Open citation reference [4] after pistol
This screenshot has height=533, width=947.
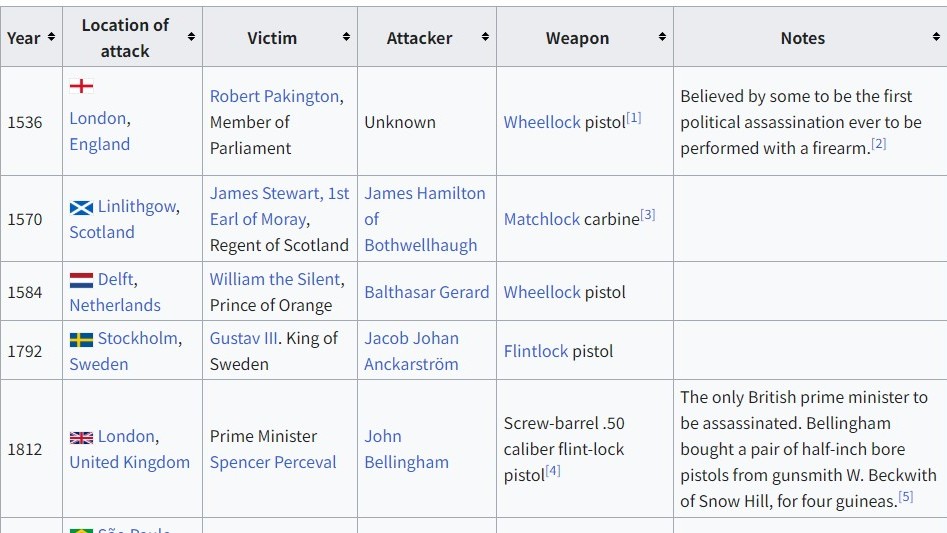click(553, 471)
